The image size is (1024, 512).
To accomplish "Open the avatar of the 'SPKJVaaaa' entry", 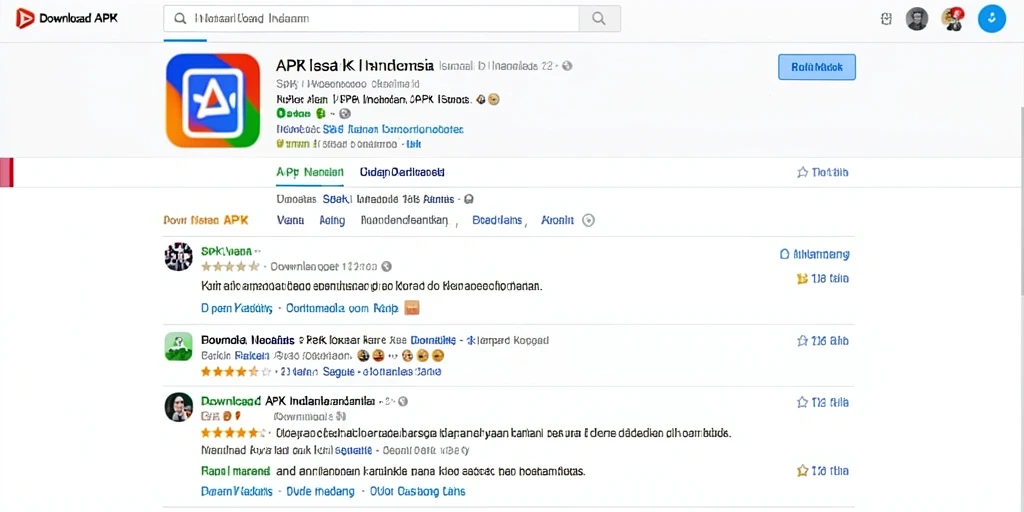I will point(178,256).
